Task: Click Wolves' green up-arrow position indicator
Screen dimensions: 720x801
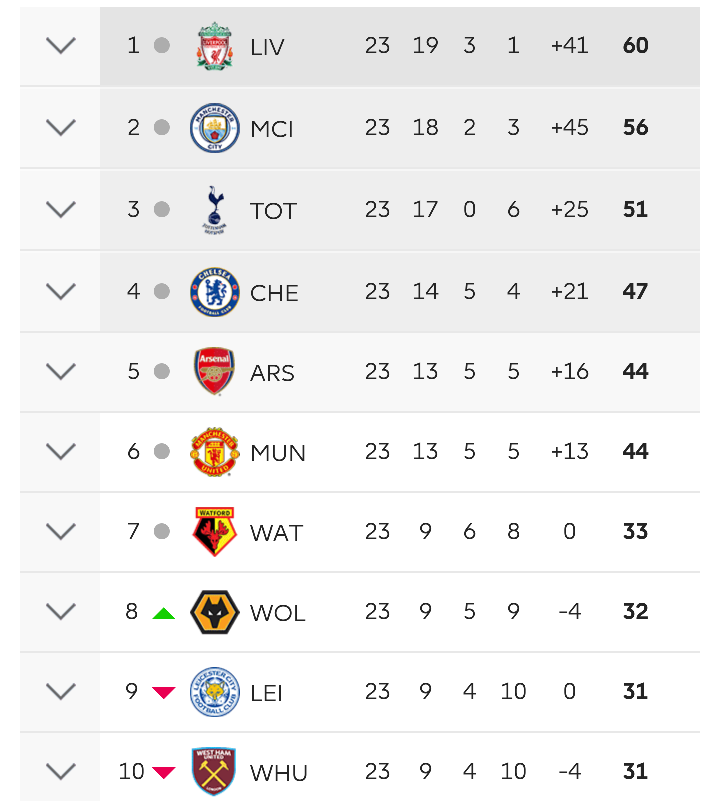Action: coord(164,613)
